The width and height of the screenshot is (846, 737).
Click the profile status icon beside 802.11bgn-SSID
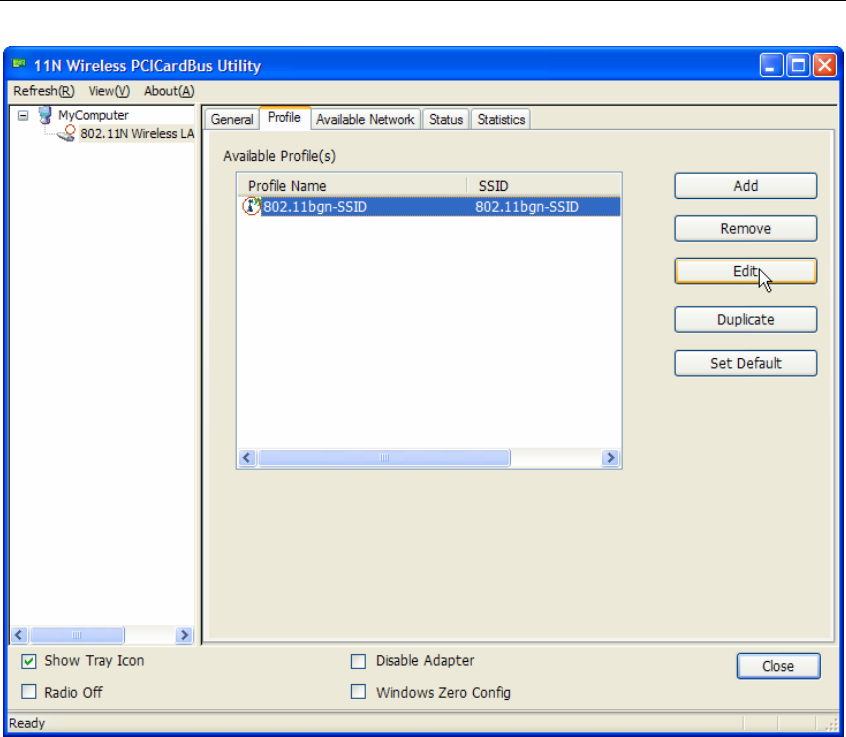point(251,206)
